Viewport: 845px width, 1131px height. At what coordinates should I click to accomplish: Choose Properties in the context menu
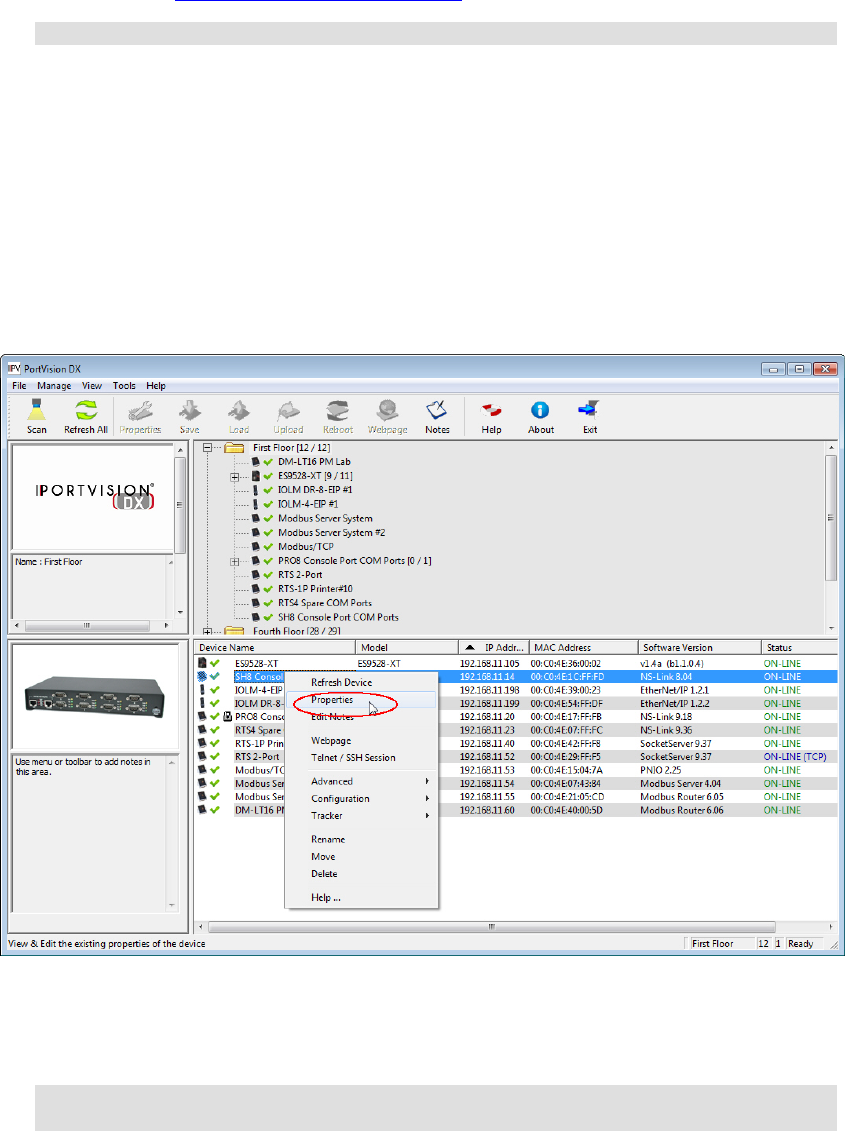click(362, 700)
